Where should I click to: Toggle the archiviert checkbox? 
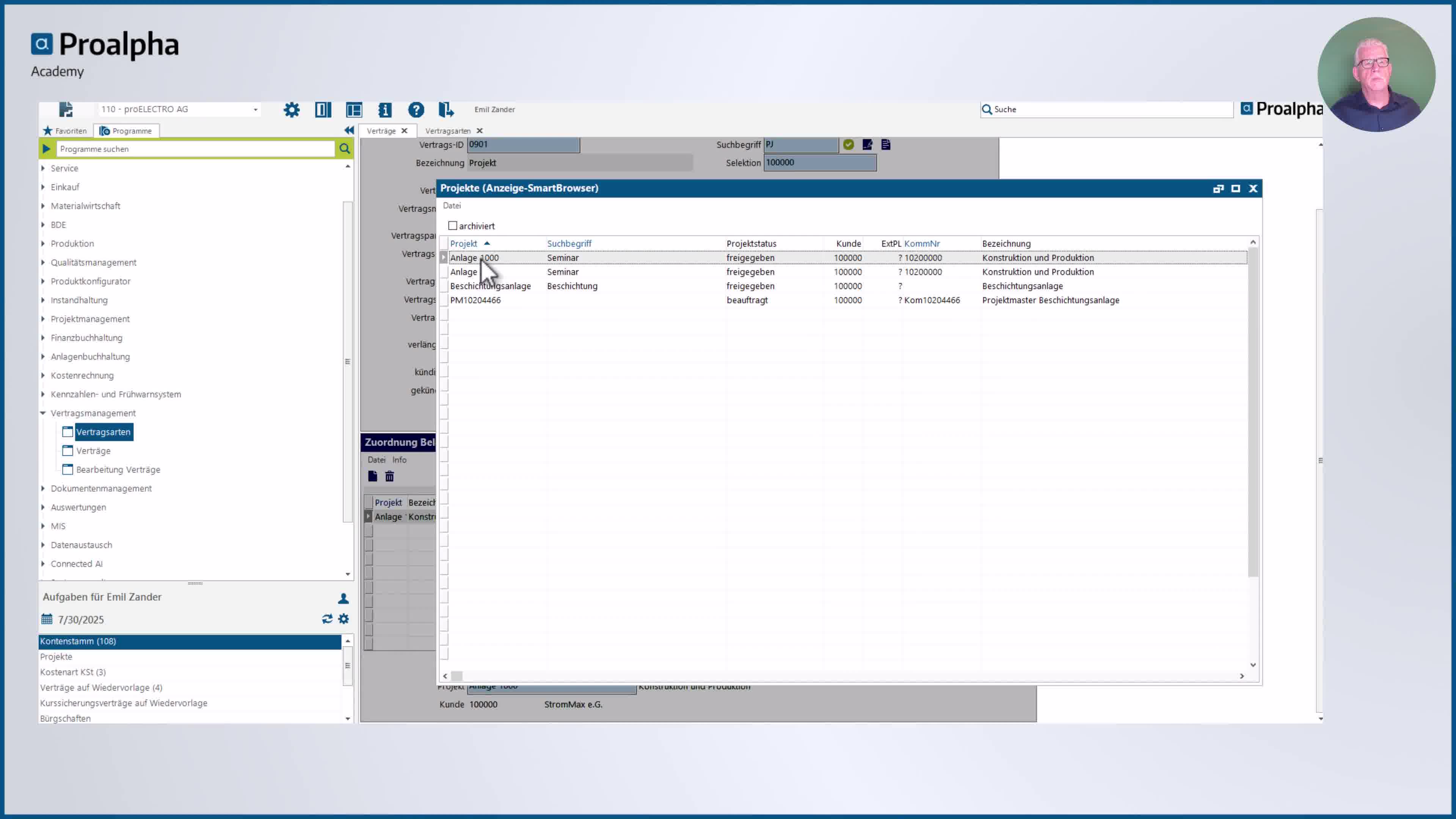point(453,226)
